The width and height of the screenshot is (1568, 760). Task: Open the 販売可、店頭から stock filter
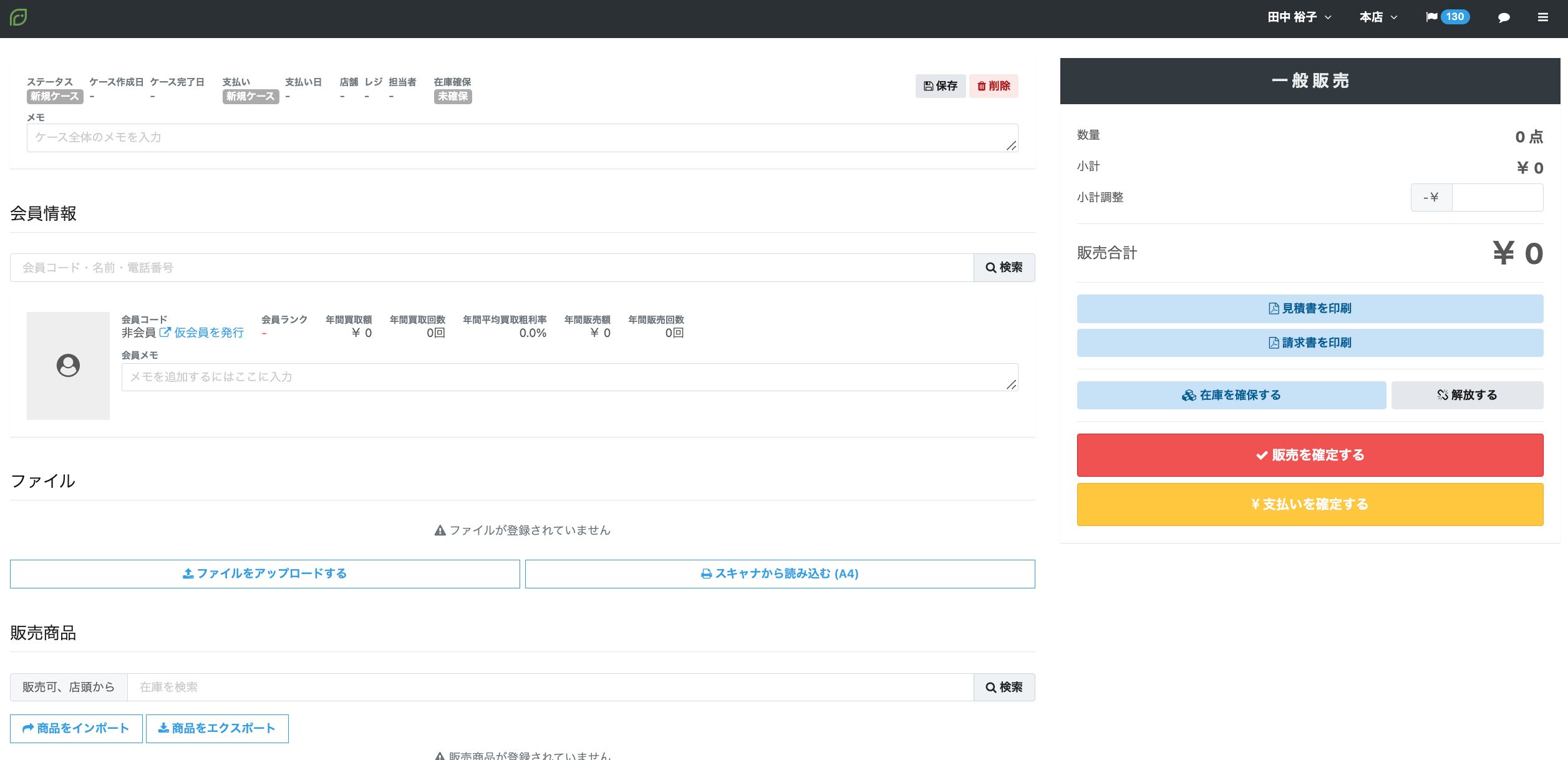click(69, 687)
